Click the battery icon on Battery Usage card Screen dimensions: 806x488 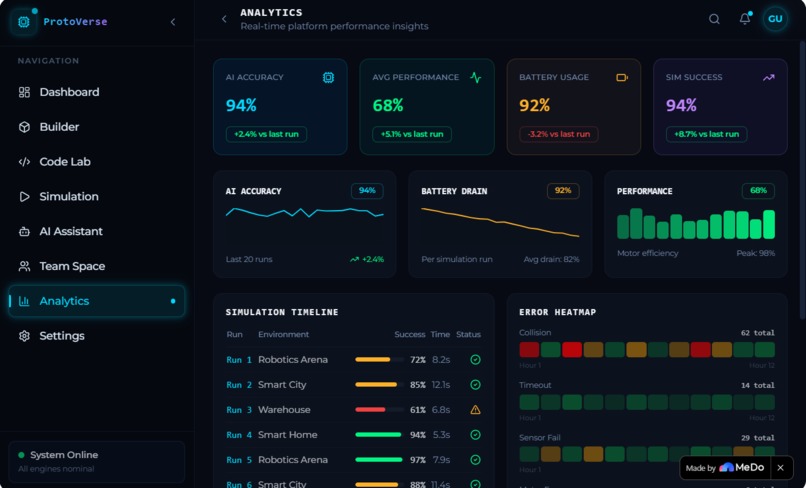pos(622,78)
